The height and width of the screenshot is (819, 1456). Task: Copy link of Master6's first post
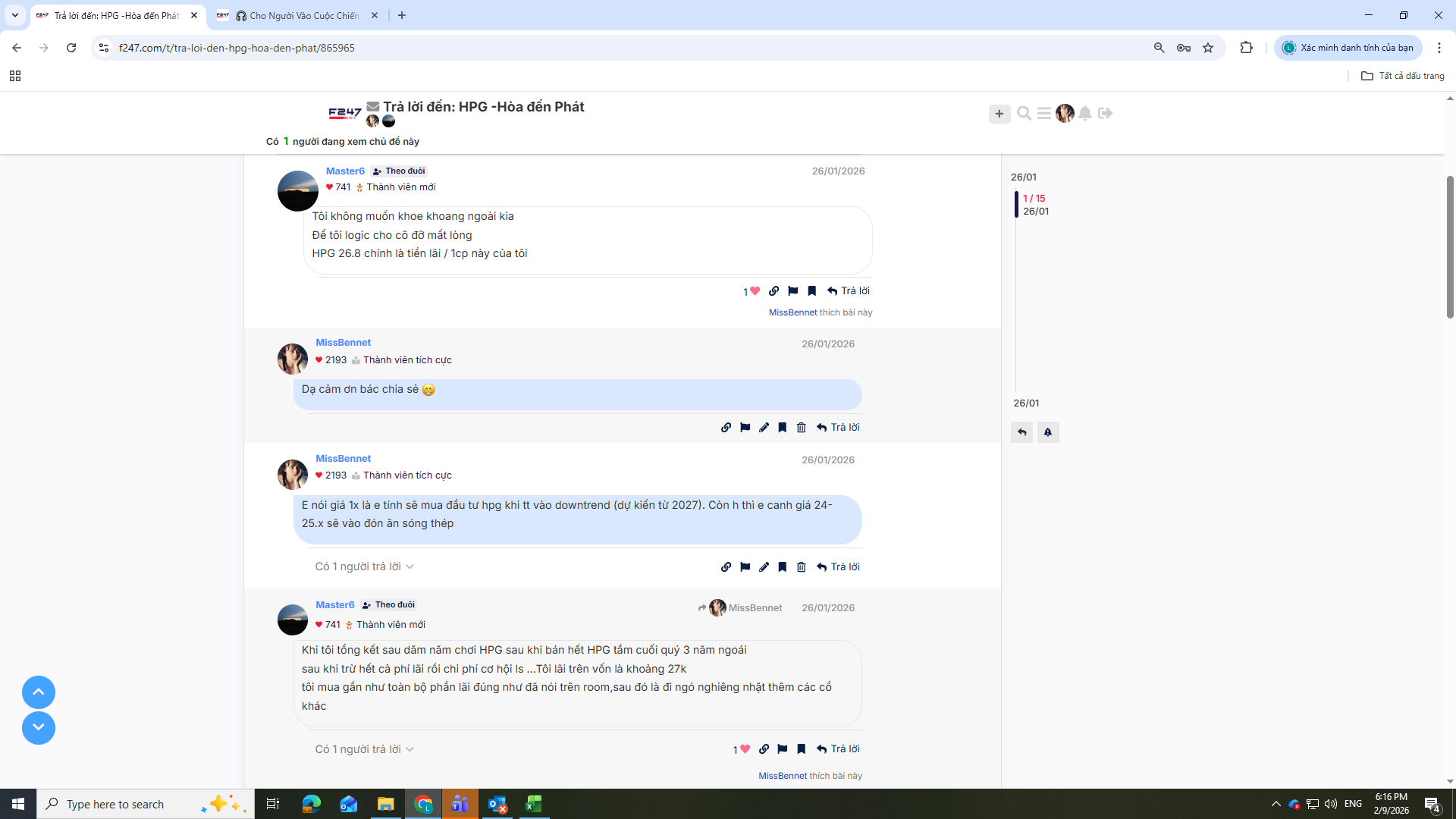[773, 291]
